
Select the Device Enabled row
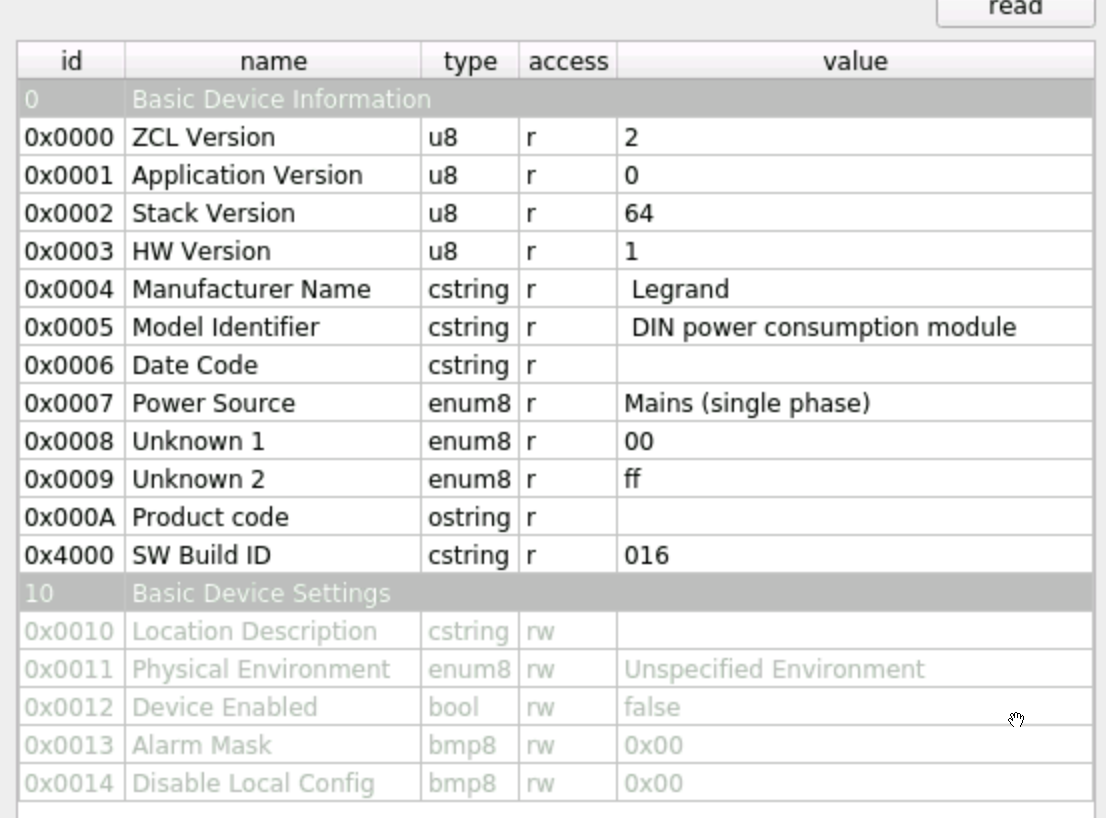556,707
